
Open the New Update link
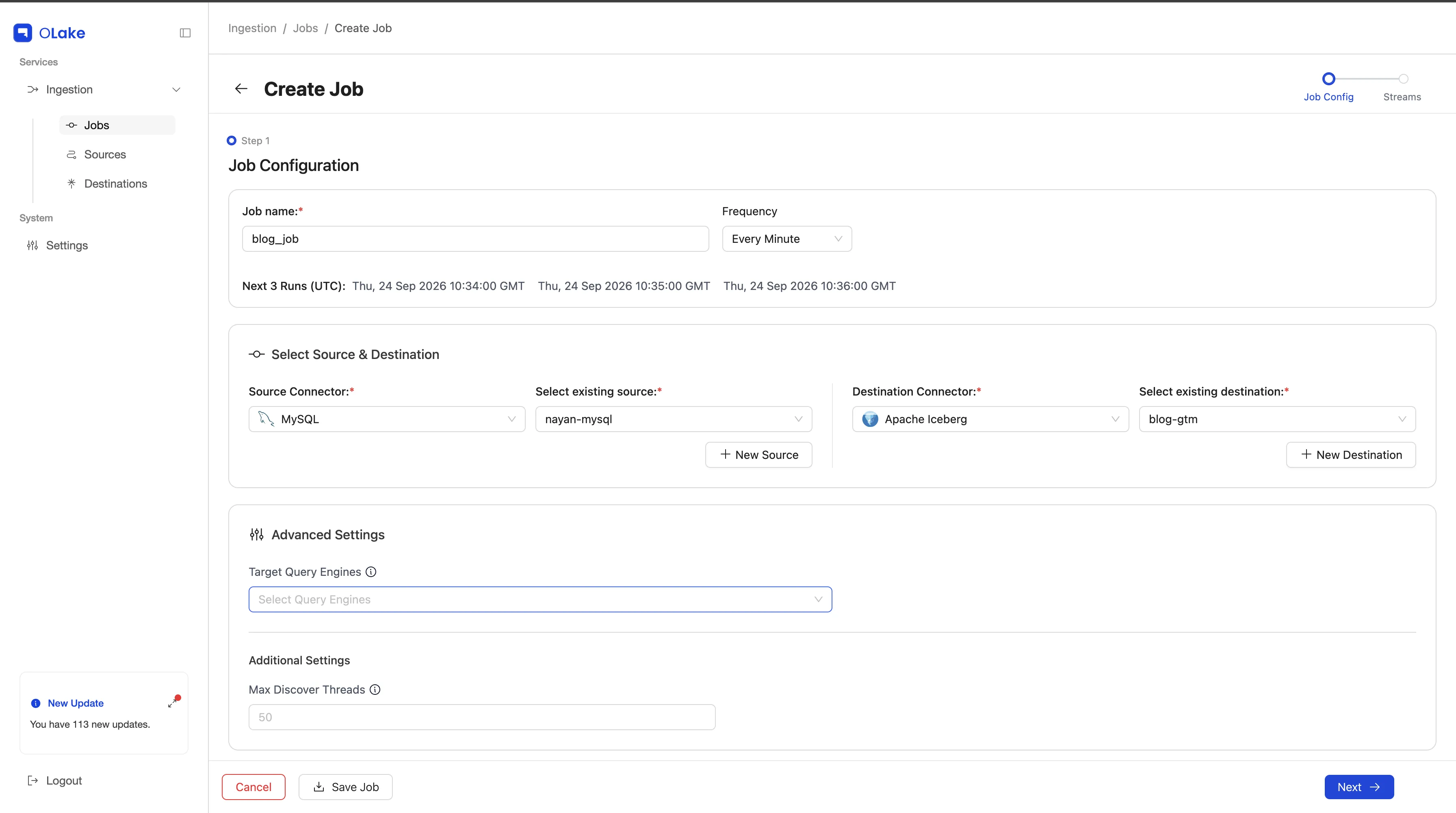pos(76,703)
